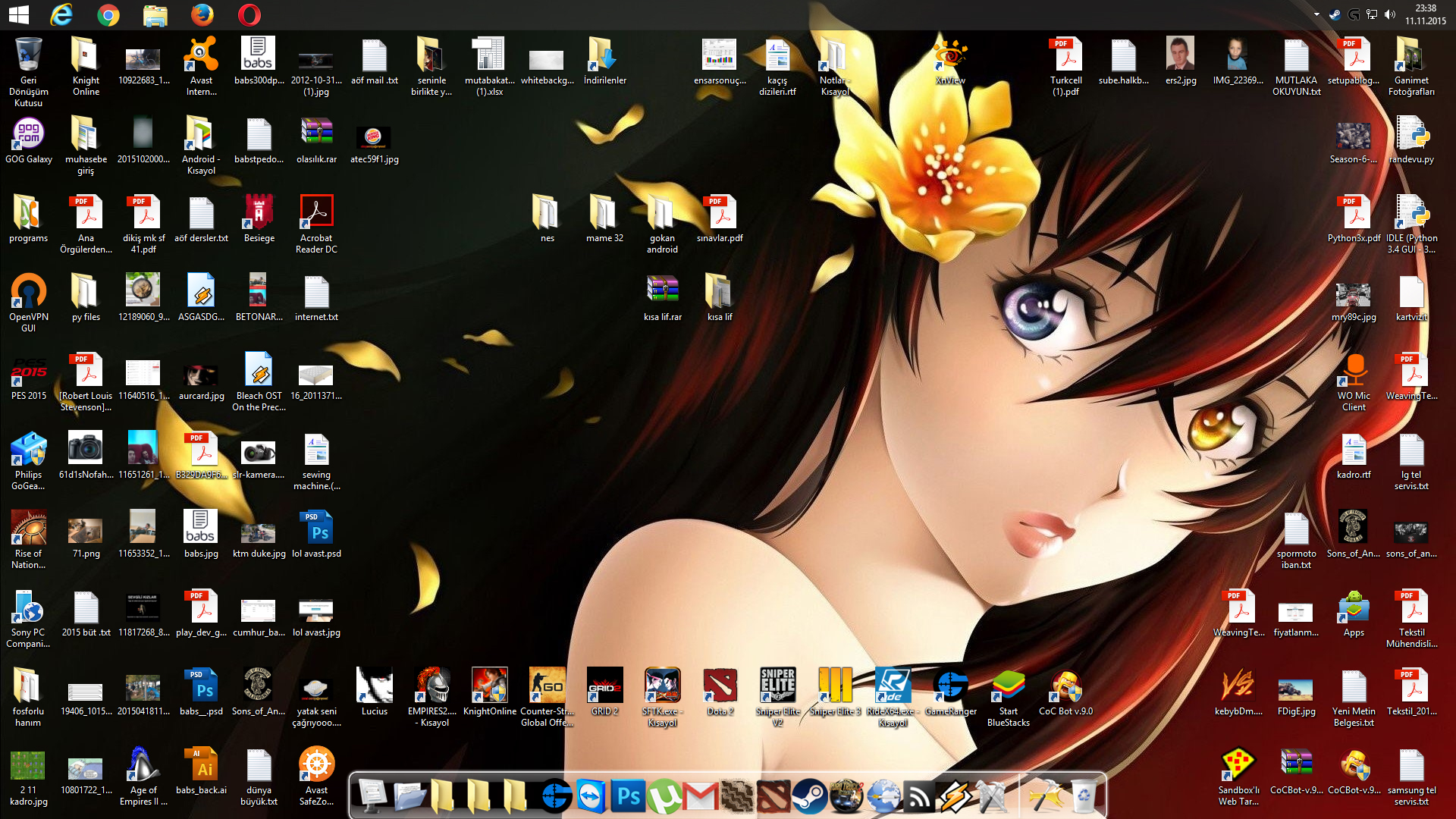Select the mame 32 folder
The width and height of the screenshot is (1456, 819).
coord(605,219)
